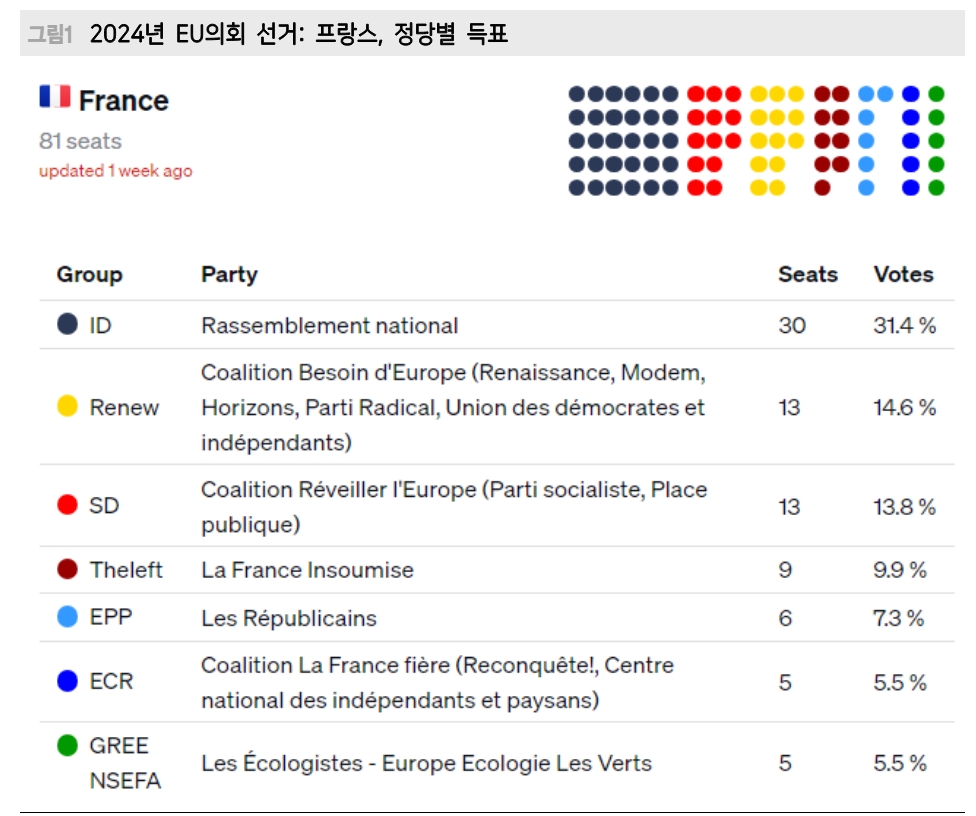
Task: Open the Les Républicains entry
Action: tap(289, 618)
